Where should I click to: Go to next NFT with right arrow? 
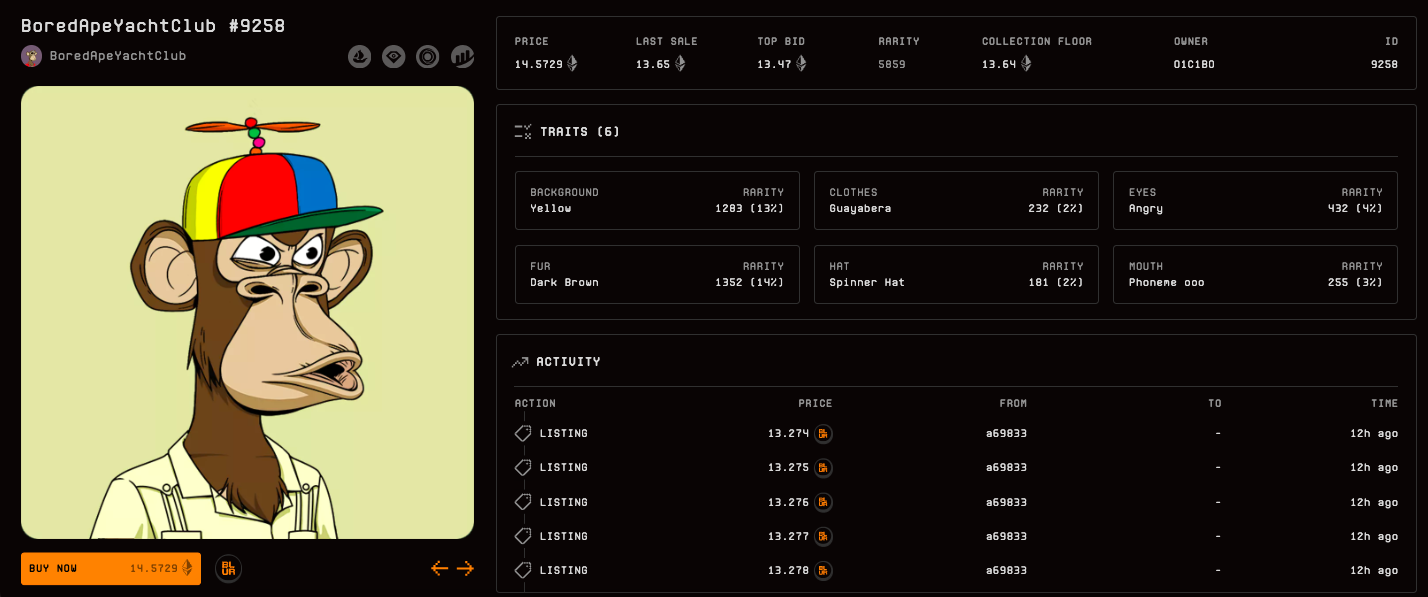[x=465, y=568]
